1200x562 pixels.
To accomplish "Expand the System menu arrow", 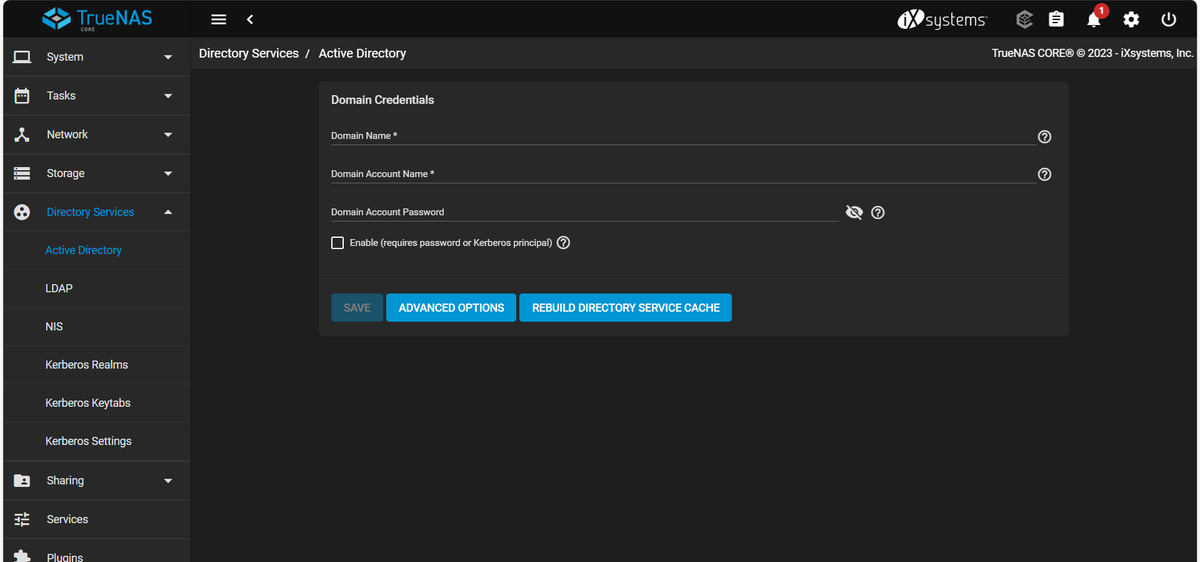I will 168,58.
